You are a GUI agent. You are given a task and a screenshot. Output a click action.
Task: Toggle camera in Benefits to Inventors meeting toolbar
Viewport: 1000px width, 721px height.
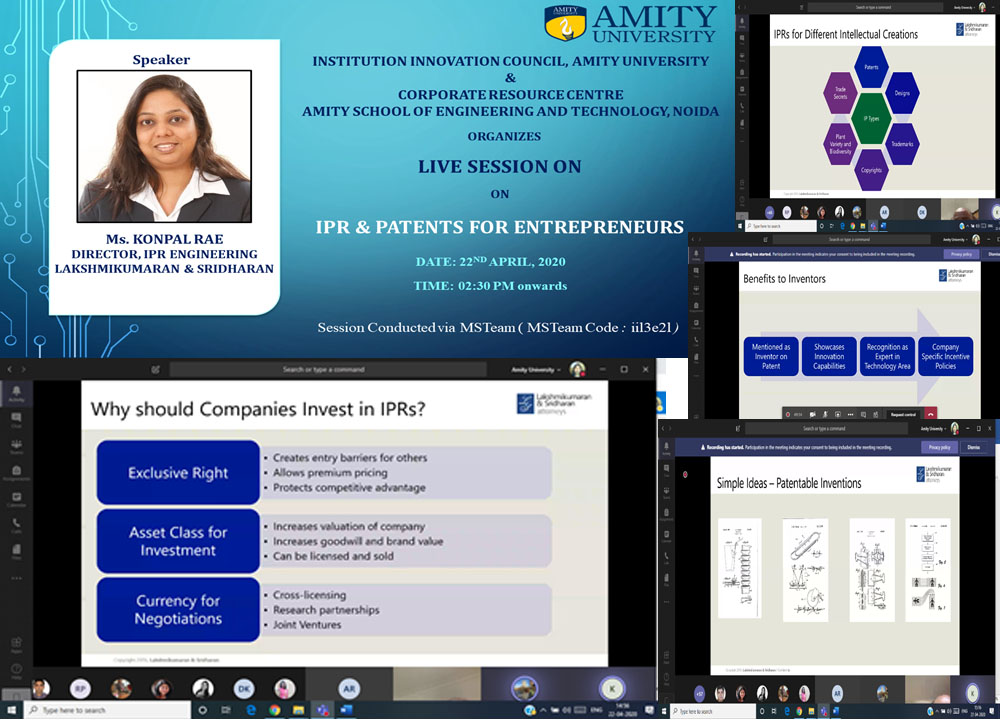point(812,414)
